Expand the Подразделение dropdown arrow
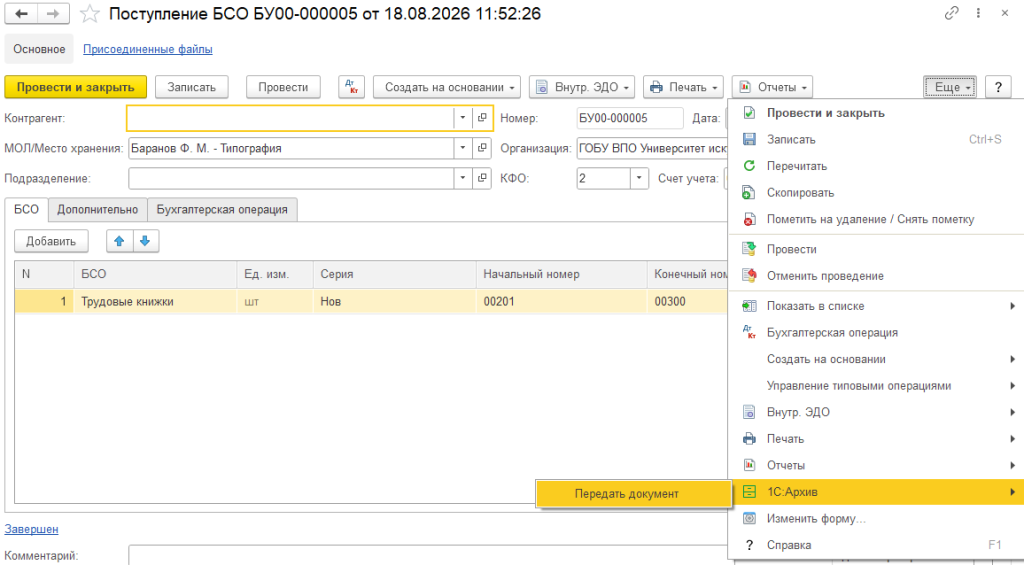 [462, 178]
